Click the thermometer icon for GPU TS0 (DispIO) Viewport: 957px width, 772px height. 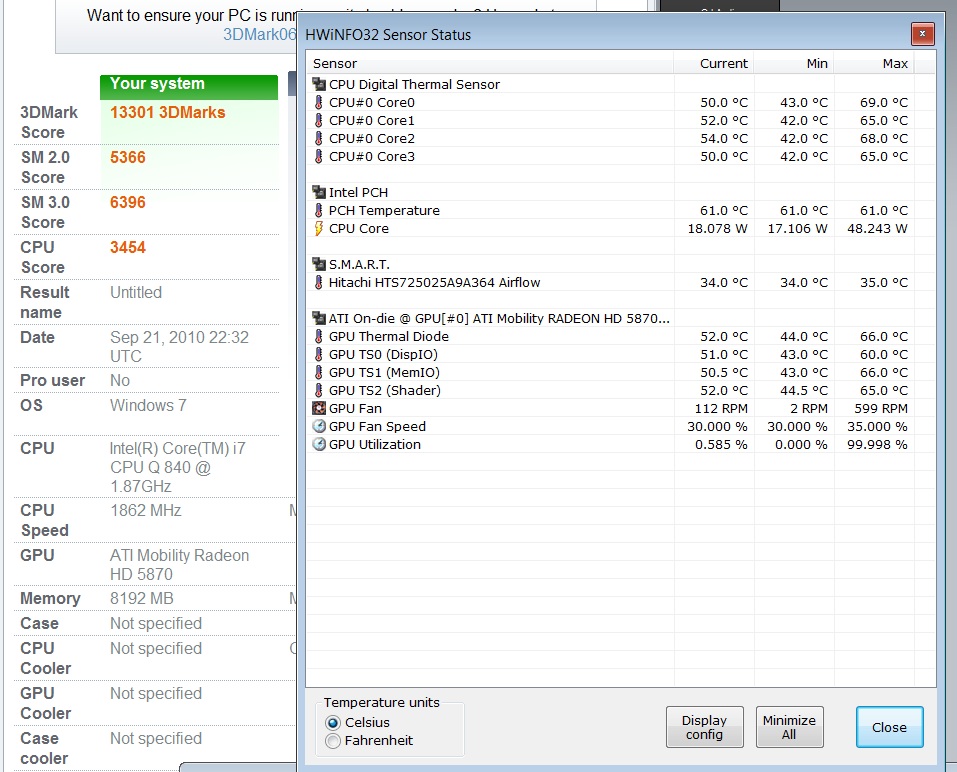click(x=319, y=355)
